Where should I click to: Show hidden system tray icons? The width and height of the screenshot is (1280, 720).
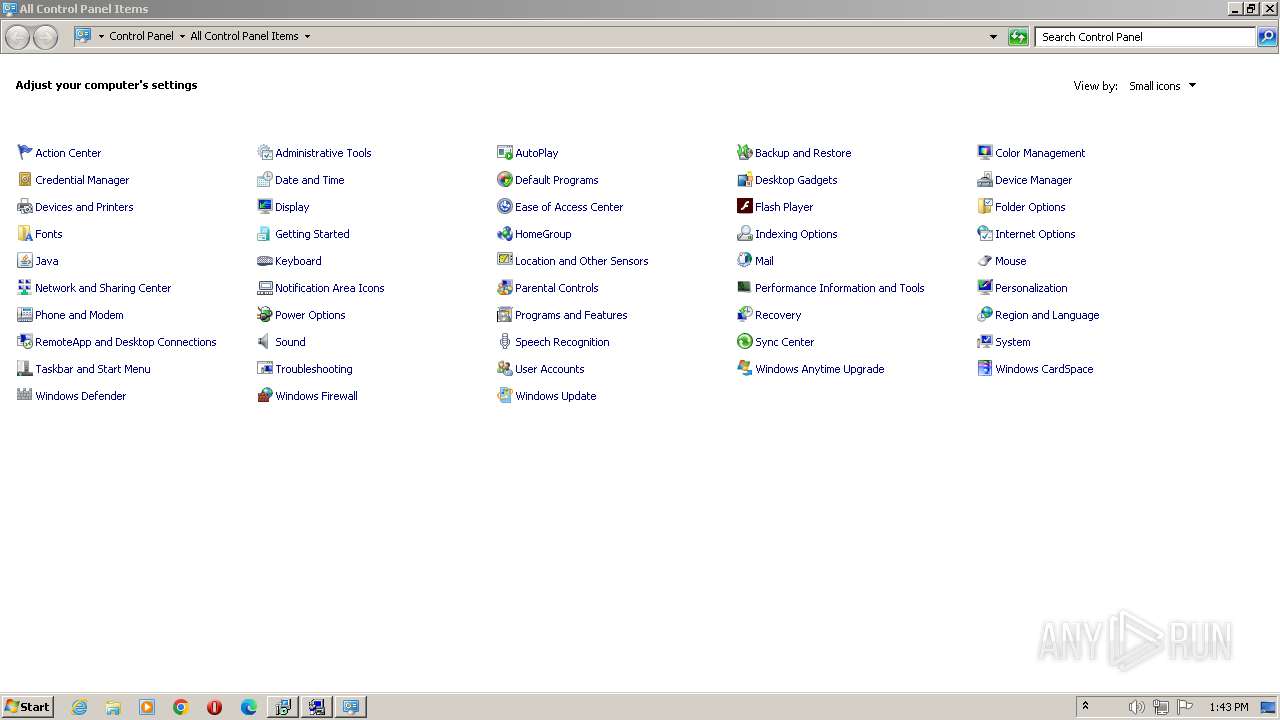(1085, 706)
